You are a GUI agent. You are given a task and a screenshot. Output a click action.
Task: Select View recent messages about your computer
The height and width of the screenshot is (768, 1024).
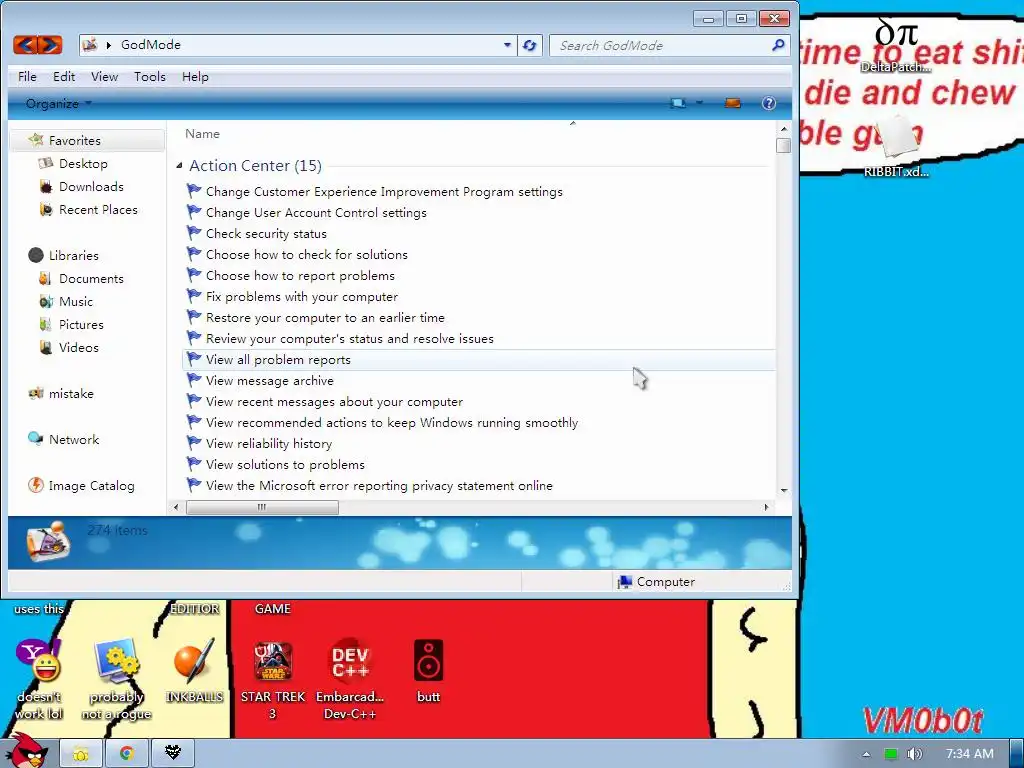coord(334,401)
